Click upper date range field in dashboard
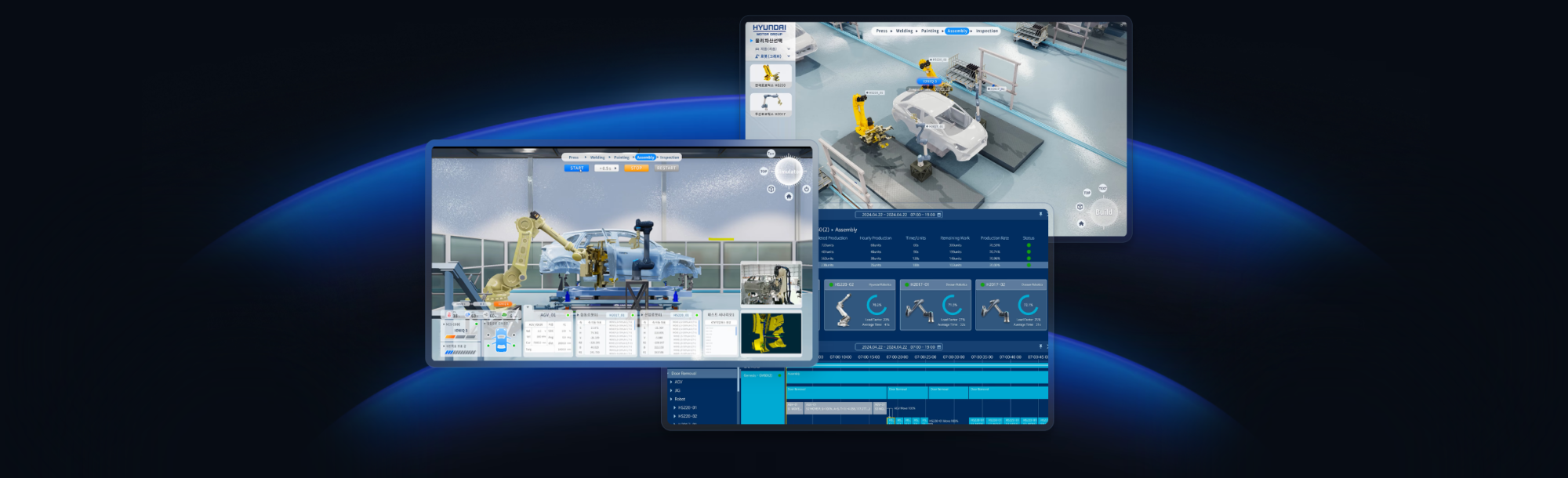This screenshot has width=1568, height=478. [x=898, y=215]
